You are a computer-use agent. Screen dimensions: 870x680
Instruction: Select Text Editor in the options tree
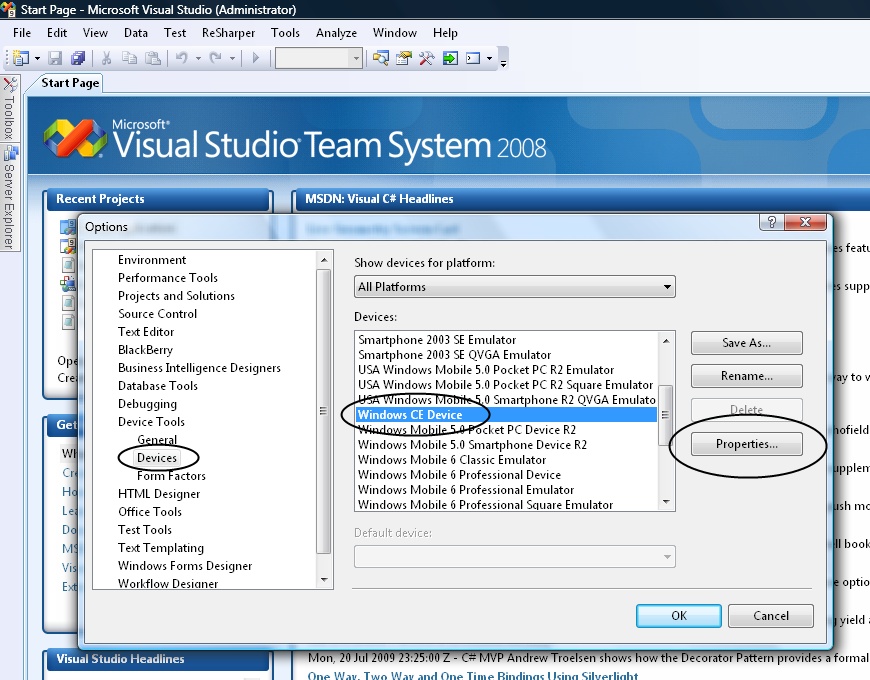tap(146, 332)
